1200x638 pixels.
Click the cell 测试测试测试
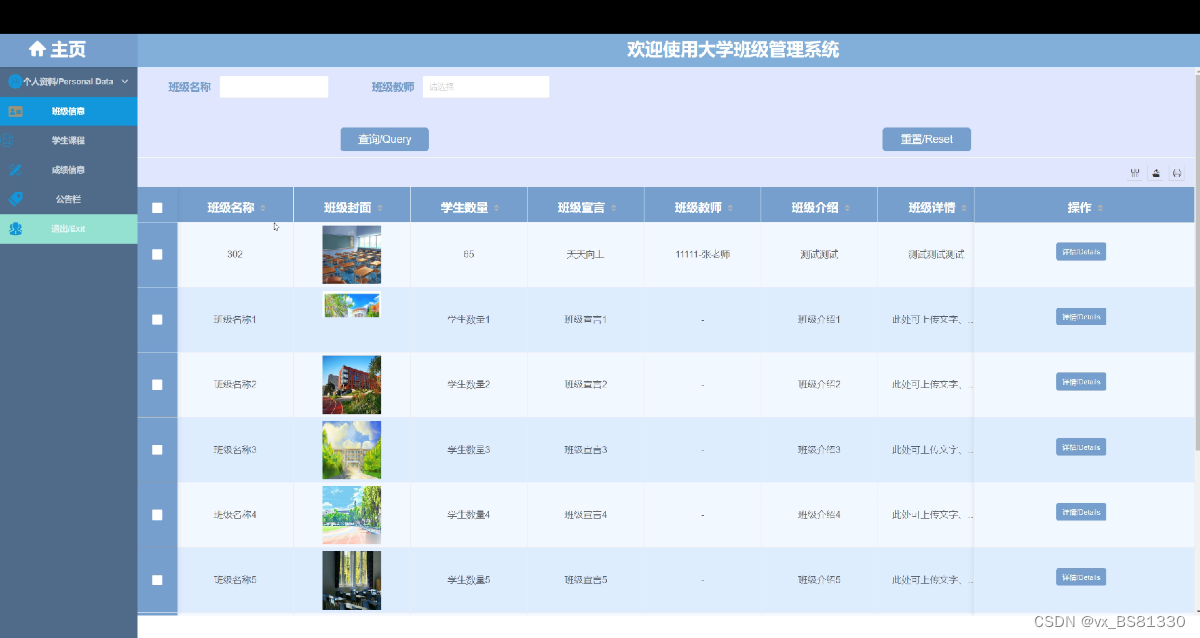(936, 255)
